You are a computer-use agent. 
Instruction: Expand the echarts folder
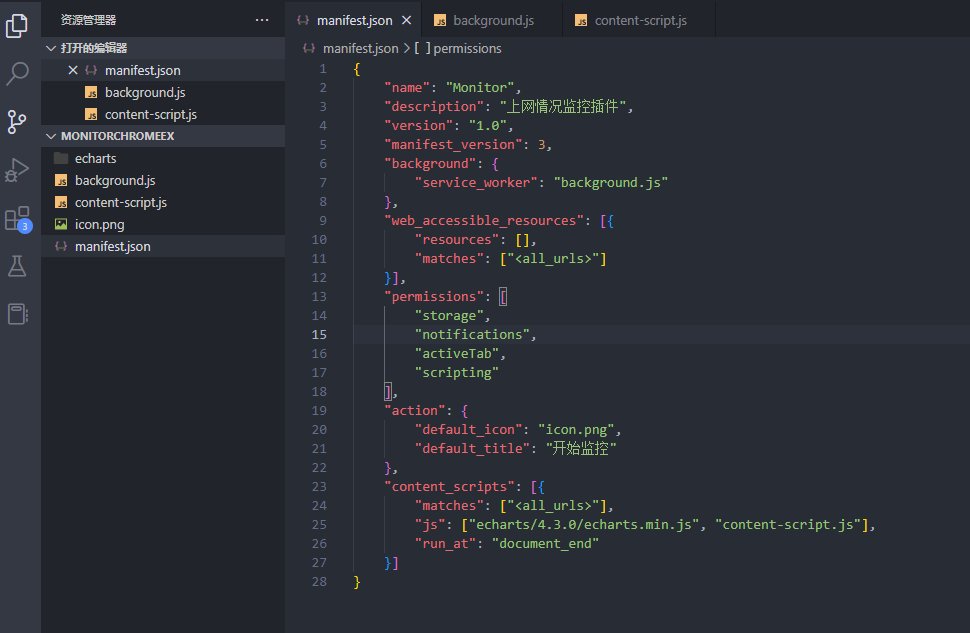click(x=95, y=158)
